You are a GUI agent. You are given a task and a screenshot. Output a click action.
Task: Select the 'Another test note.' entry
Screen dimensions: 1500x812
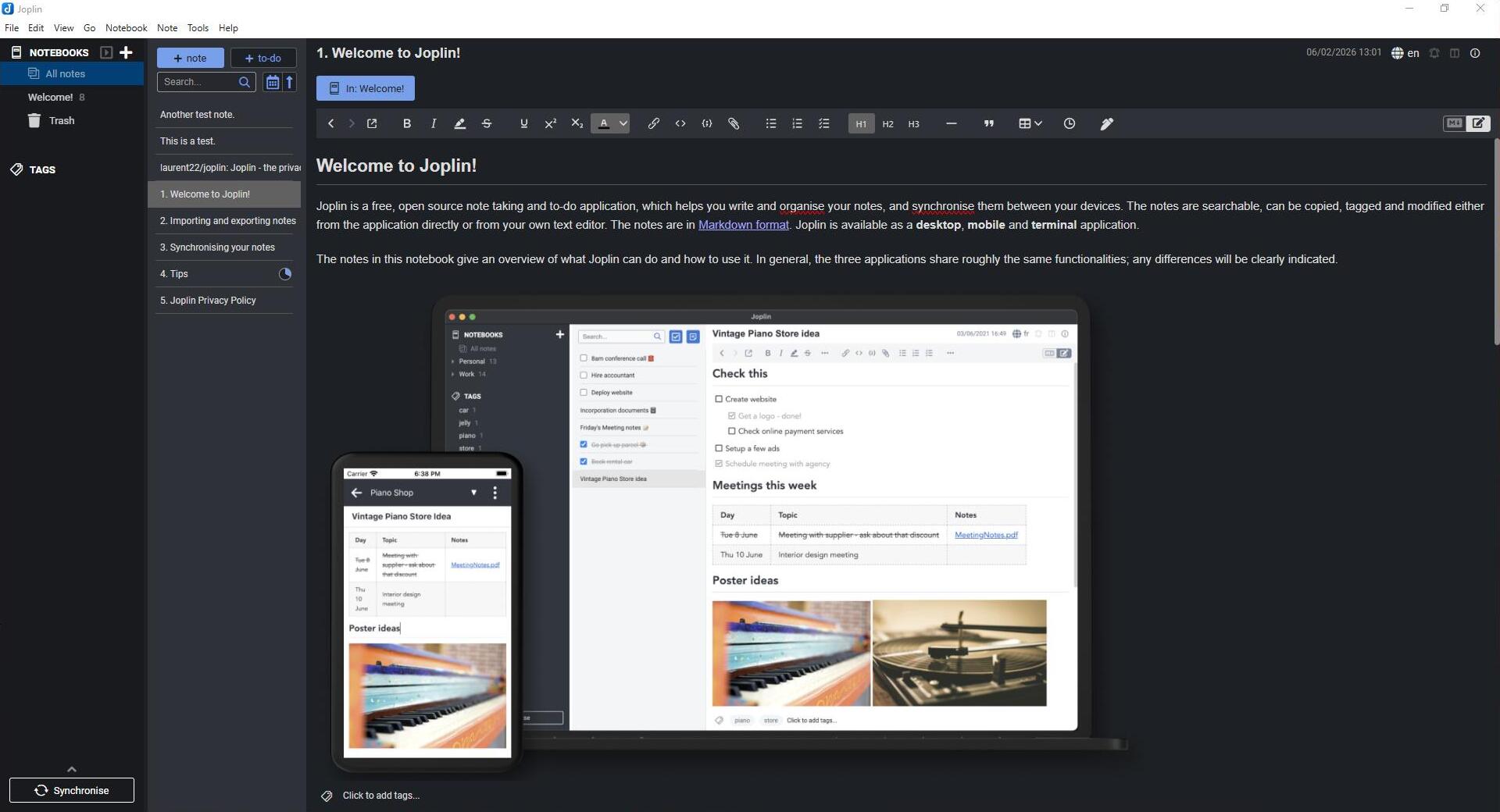click(x=224, y=115)
